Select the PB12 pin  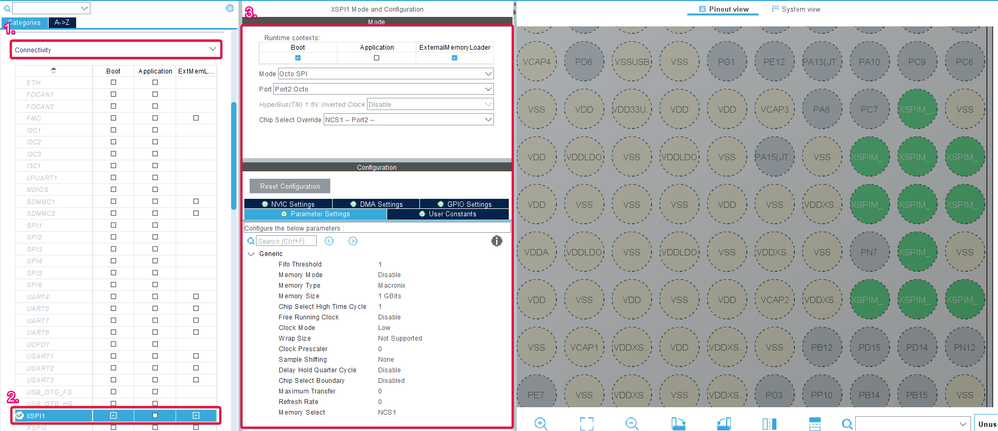tap(821, 348)
